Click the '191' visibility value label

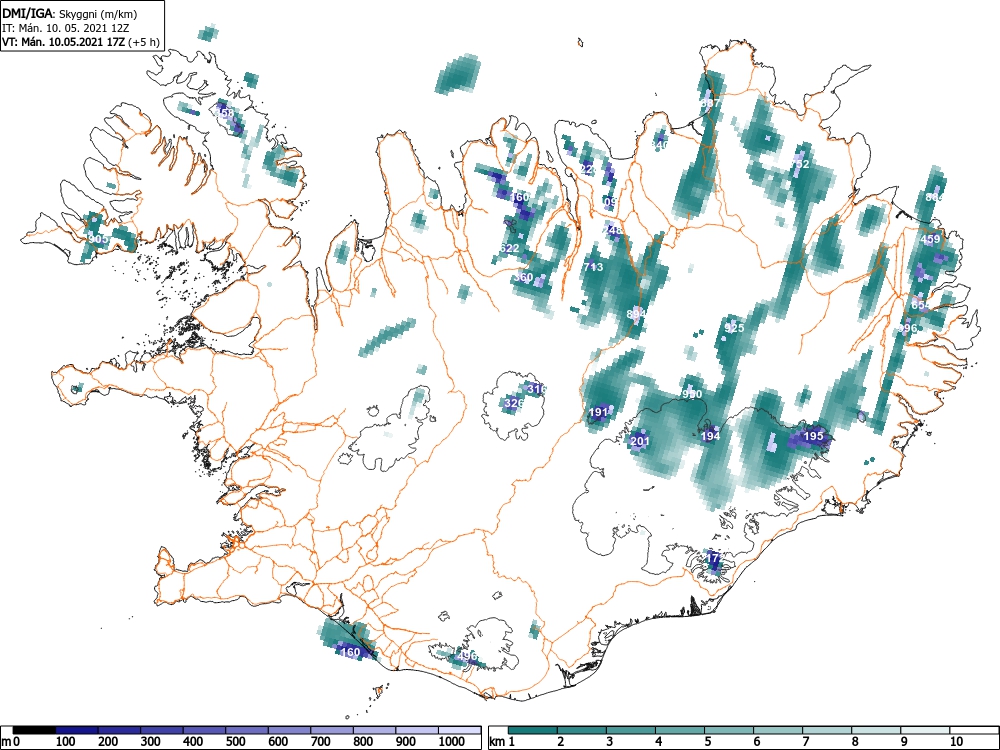pos(598,412)
